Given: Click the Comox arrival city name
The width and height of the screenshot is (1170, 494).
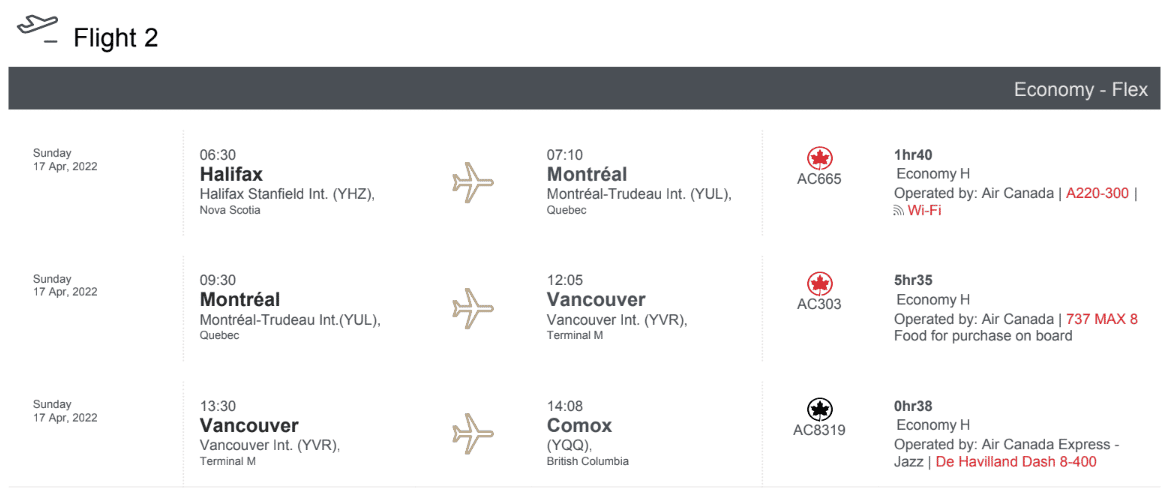Looking at the screenshot, I should 579,425.
